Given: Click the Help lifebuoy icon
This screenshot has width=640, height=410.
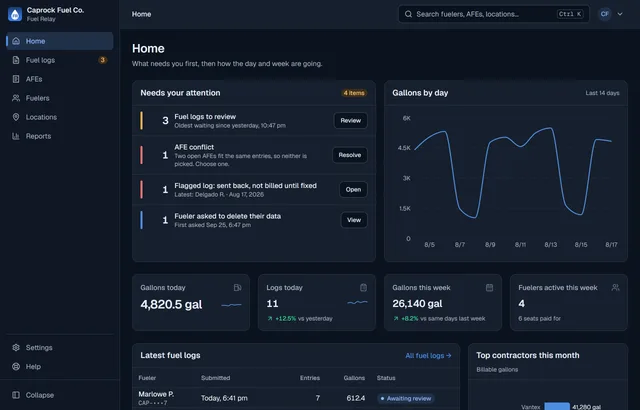Looking at the screenshot, I should tap(16, 366).
